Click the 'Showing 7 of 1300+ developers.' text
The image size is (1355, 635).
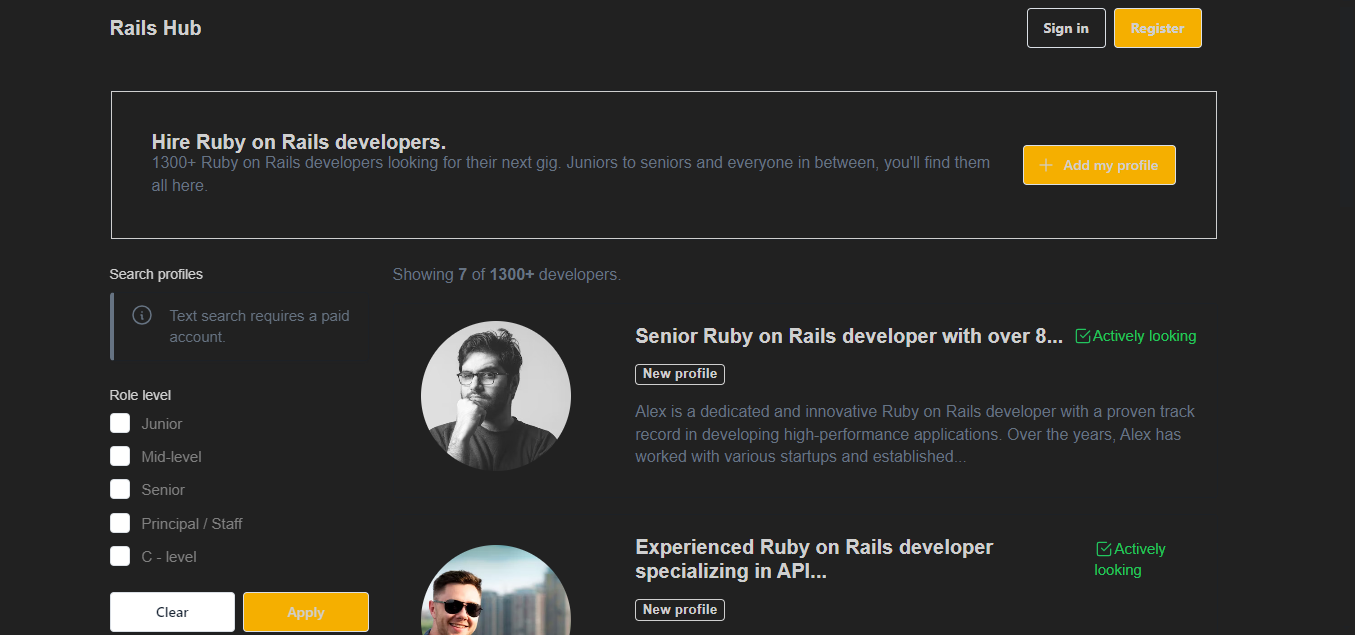click(507, 274)
